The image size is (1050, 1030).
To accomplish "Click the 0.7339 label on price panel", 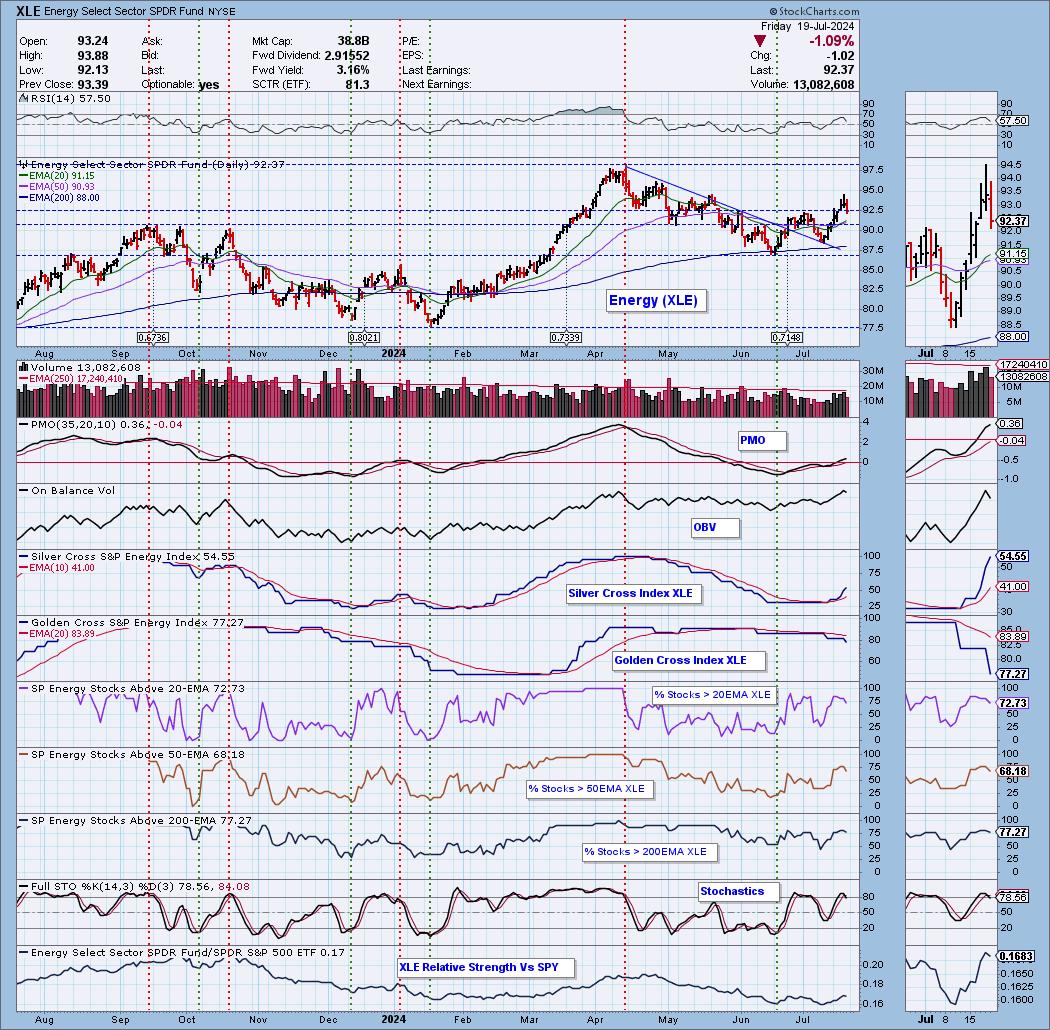I will pos(566,338).
